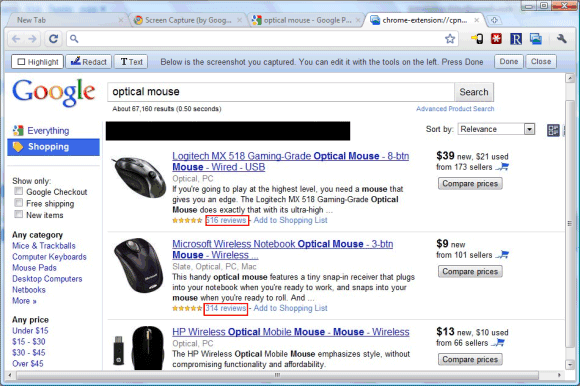Click the yellow arrow phone extension icon
580x386 pixels.
click(477, 38)
